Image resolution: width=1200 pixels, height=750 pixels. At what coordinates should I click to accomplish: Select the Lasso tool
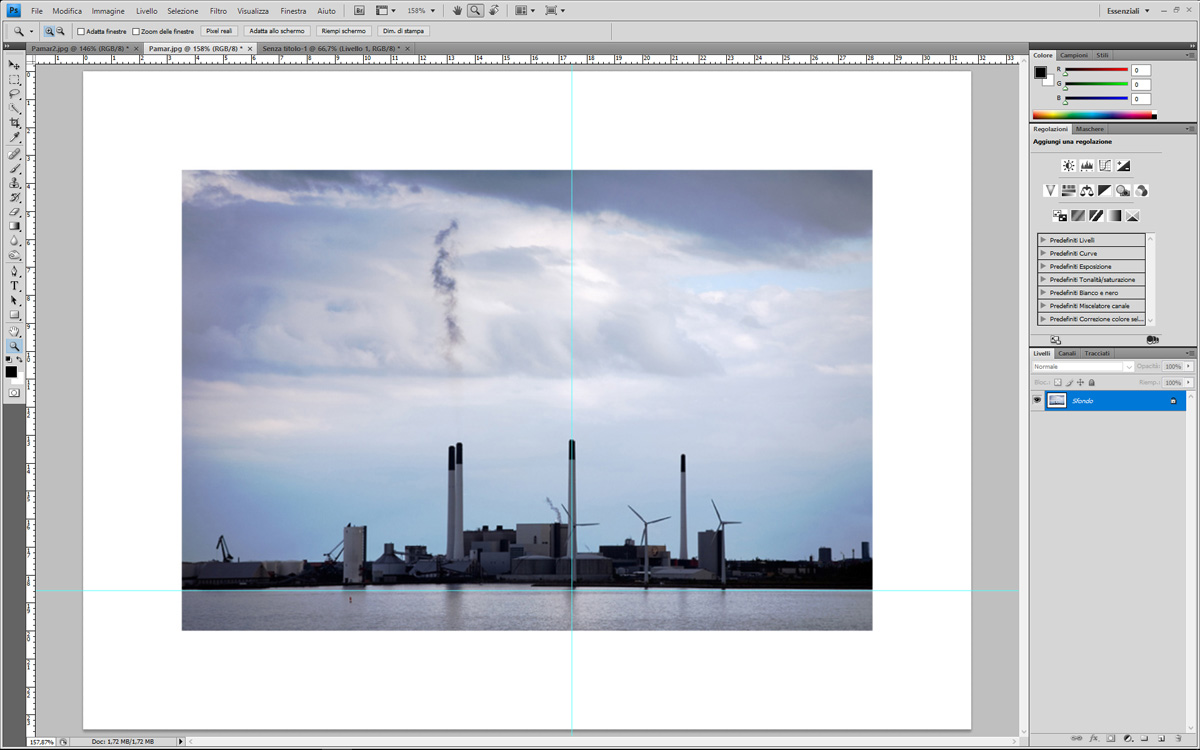[x=14, y=94]
